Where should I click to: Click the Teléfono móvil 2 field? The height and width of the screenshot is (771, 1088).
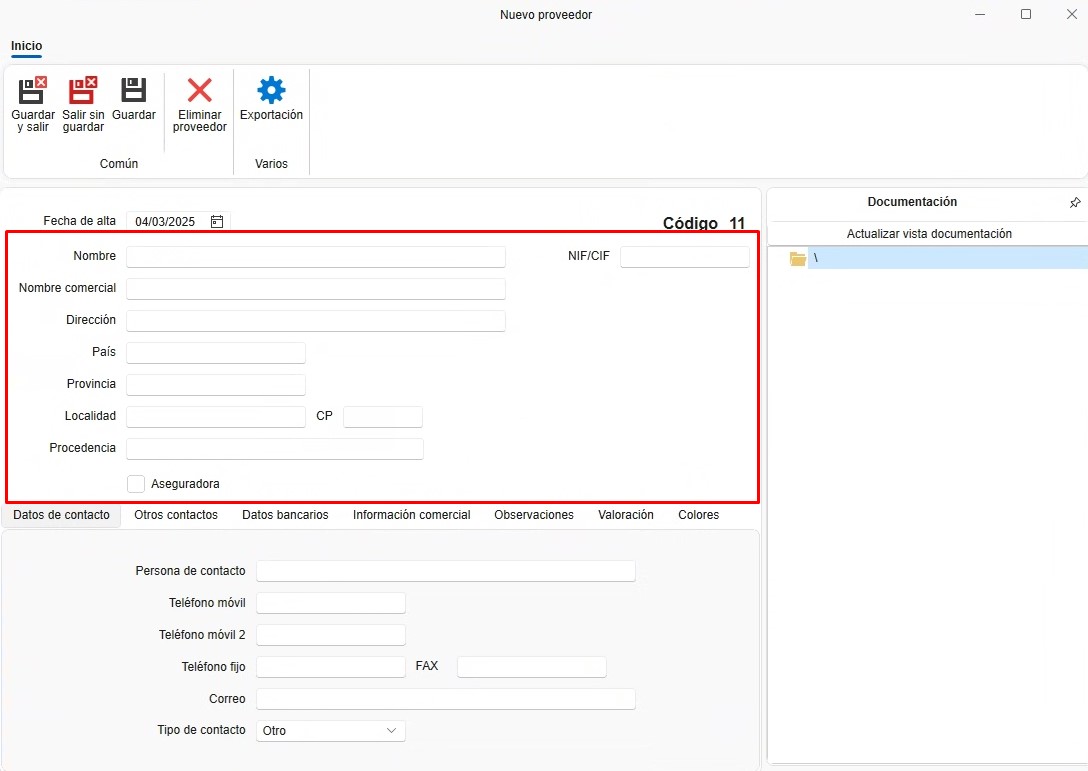click(x=331, y=635)
